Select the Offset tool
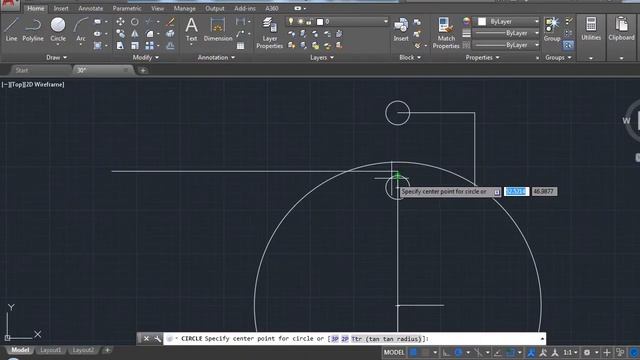Screen dimensions: 640x360 (171, 45)
